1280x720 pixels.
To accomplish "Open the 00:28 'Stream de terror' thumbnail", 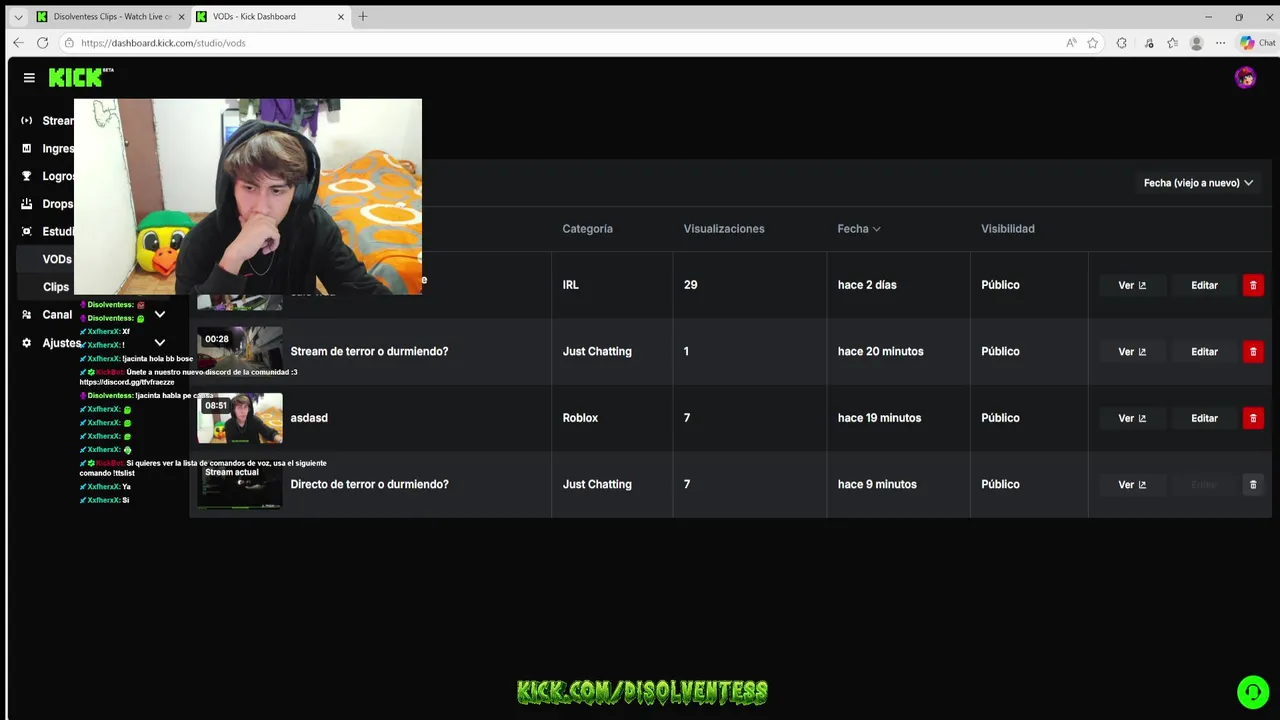I will 240,351.
